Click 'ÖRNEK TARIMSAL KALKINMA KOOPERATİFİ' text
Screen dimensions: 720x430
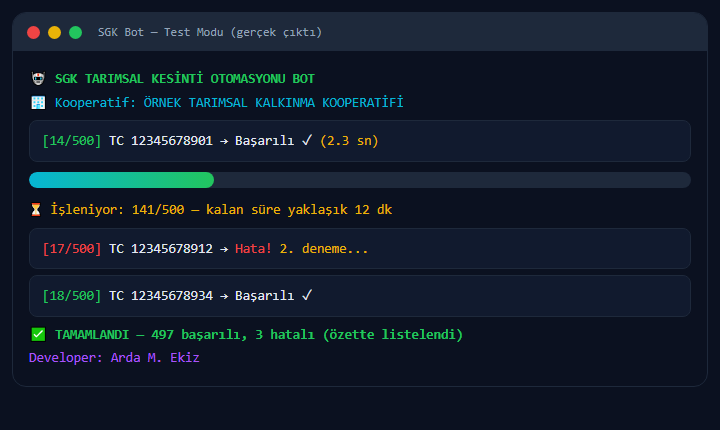pyautogui.click(x=273, y=102)
